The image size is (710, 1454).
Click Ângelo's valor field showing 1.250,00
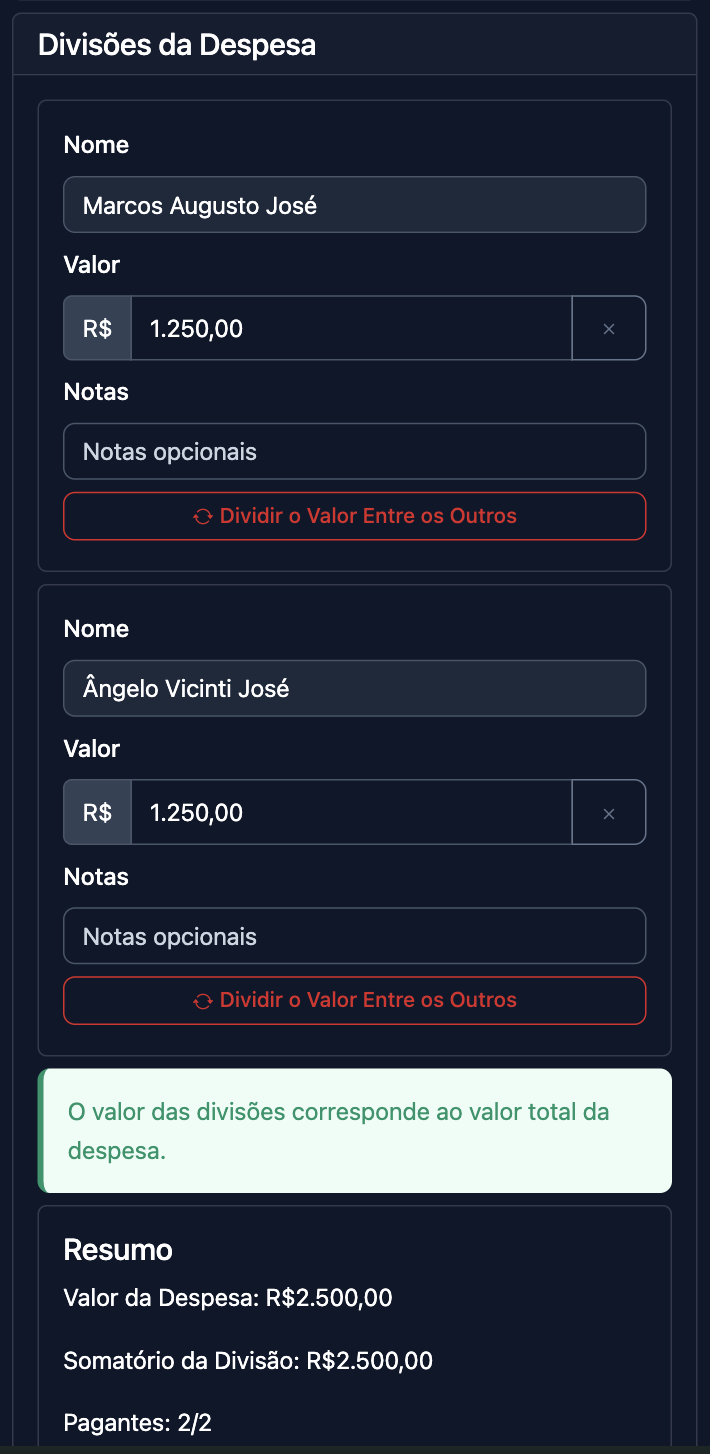(x=350, y=811)
